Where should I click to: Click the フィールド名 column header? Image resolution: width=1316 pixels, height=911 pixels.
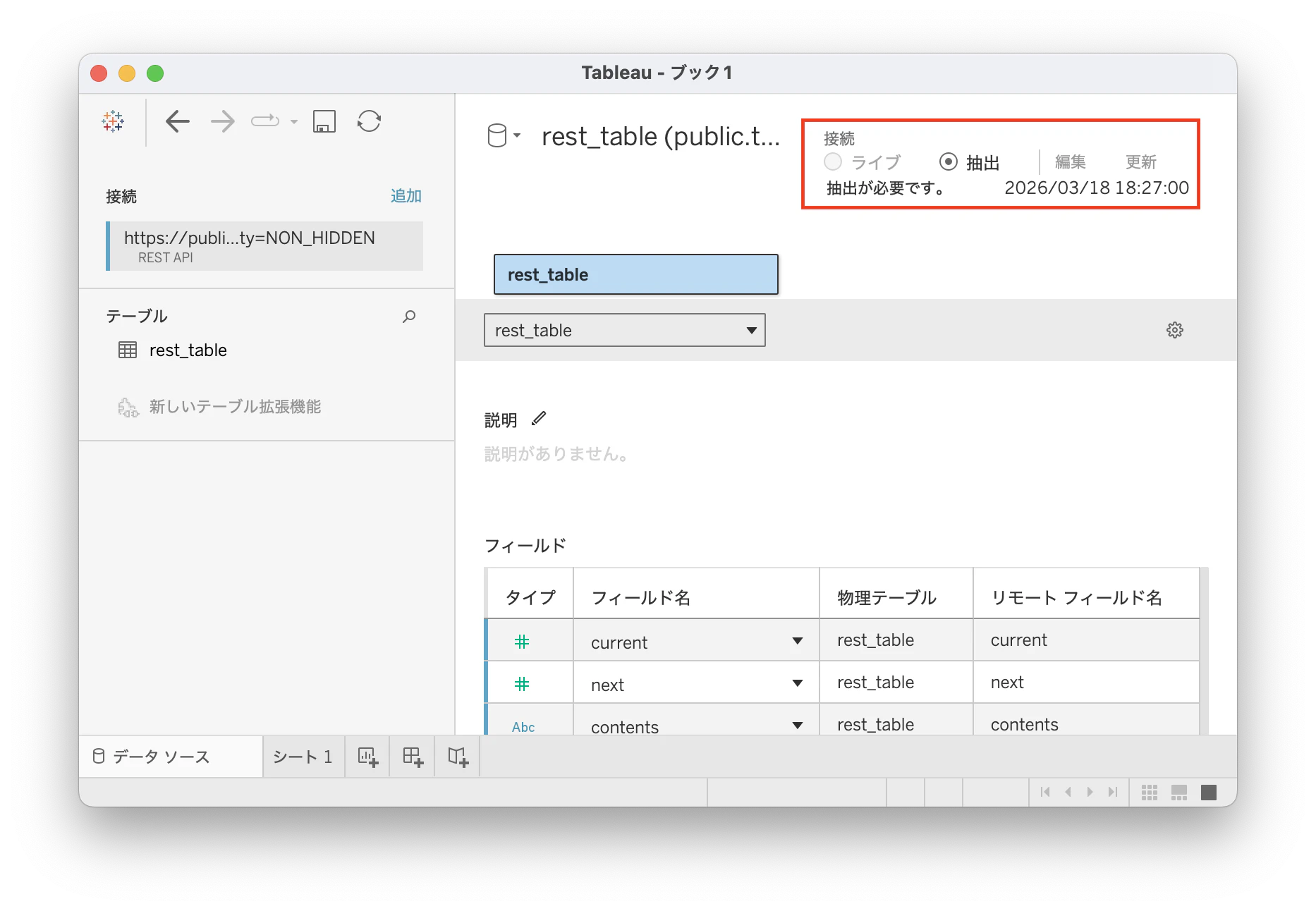pyautogui.click(x=696, y=594)
